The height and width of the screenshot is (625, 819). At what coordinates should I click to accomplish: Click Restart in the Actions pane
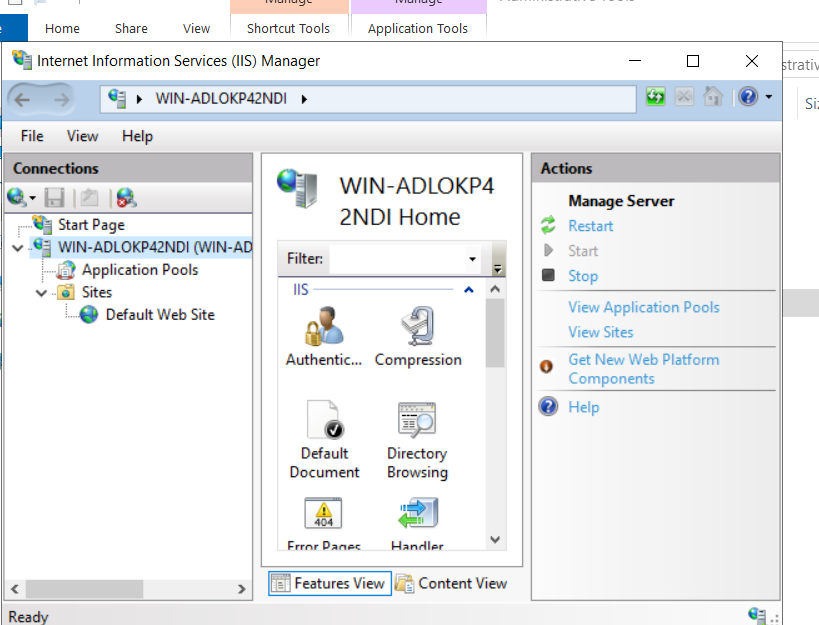point(590,226)
